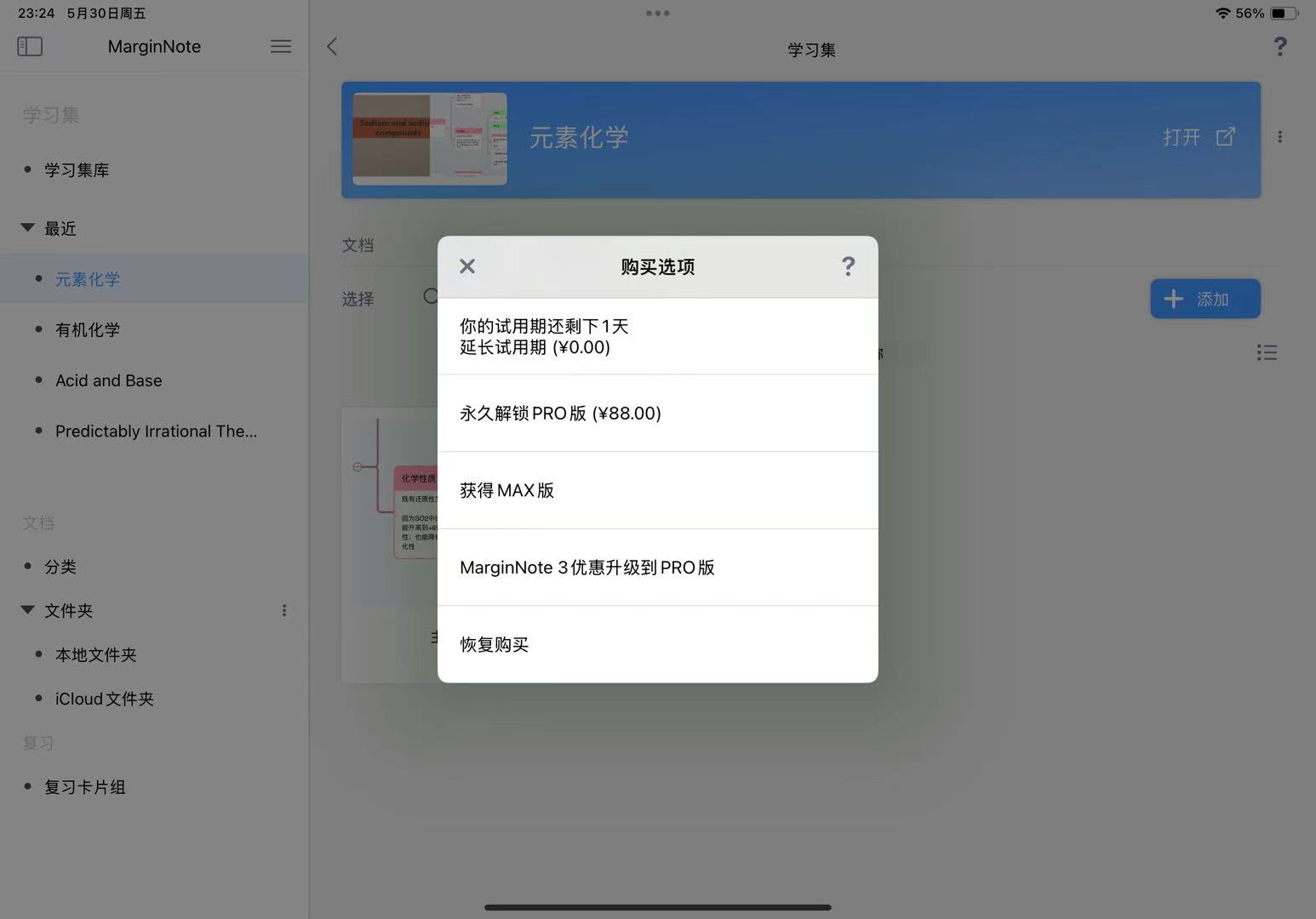Open 复习卡片组 in sidebar
This screenshot has width=1316, height=919.
pyautogui.click(x=85, y=787)
